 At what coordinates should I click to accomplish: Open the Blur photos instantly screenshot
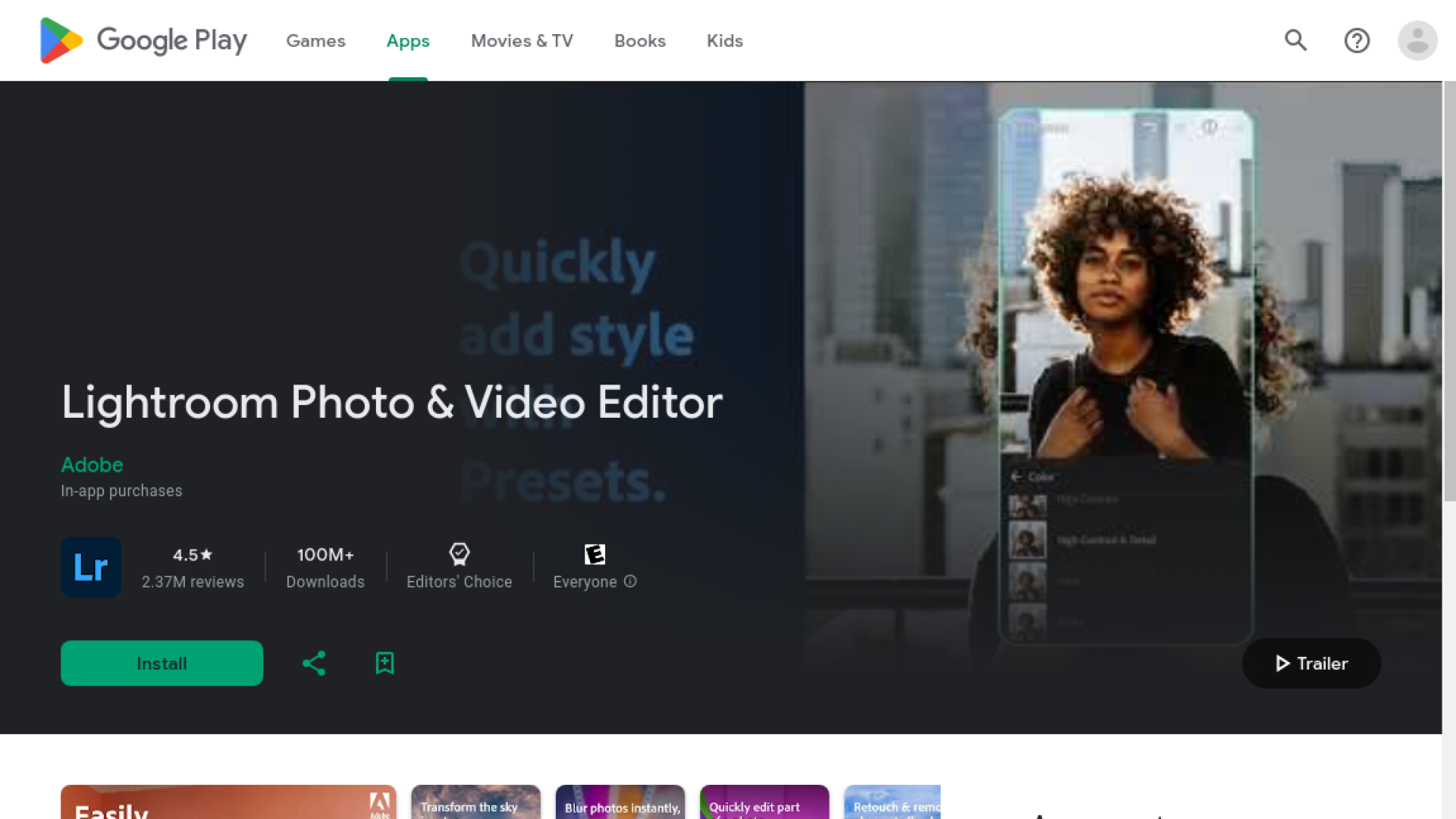(x=620, y=802)
